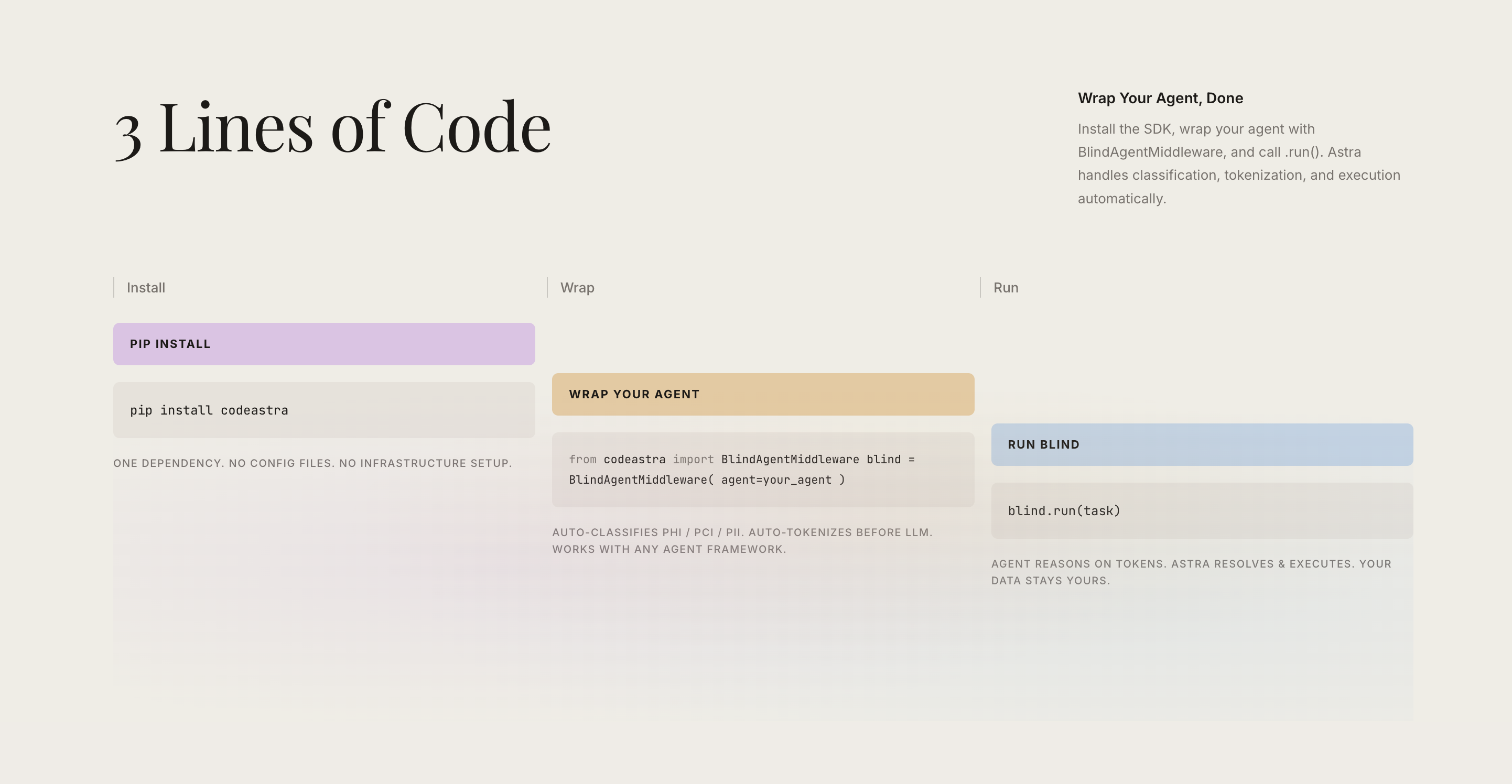Click 'agent=your_agent' in the wrap code
Screen dimensions: 1512x784
(x=776, y=480)
